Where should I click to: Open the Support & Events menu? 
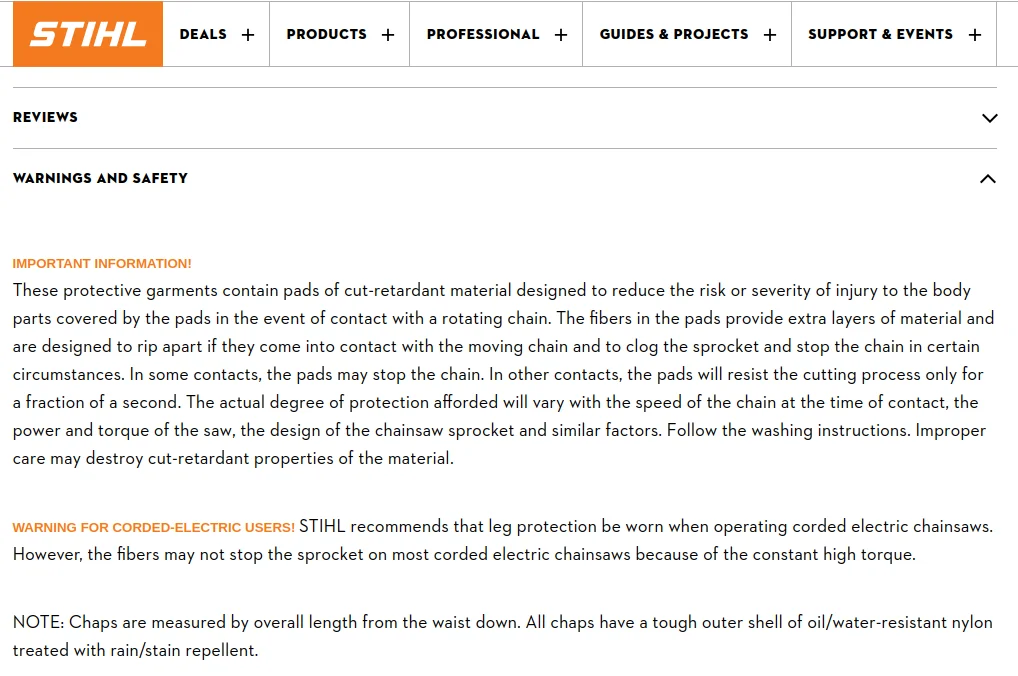click(894, 34)
